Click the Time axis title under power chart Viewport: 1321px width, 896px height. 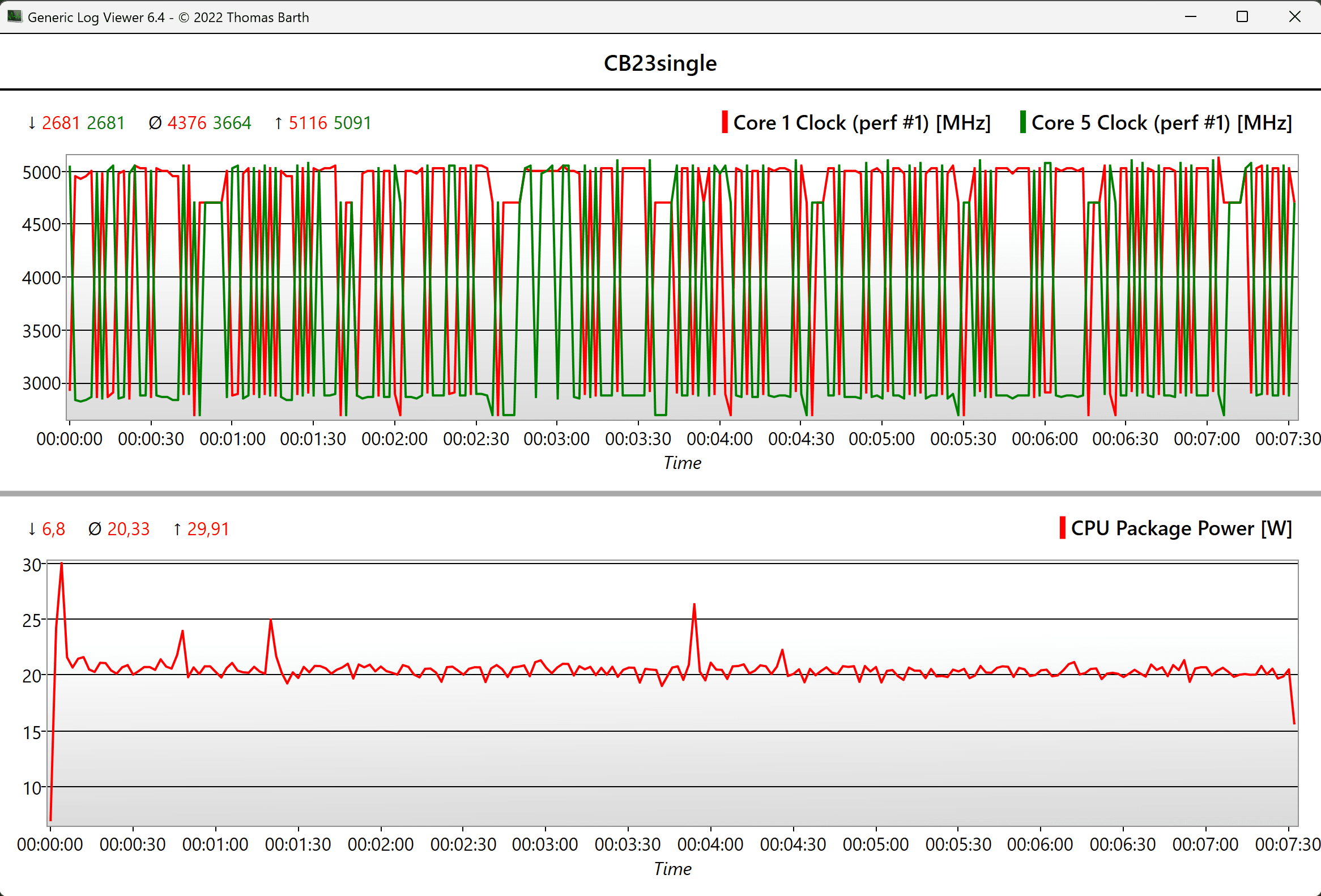tap(672, 869)
